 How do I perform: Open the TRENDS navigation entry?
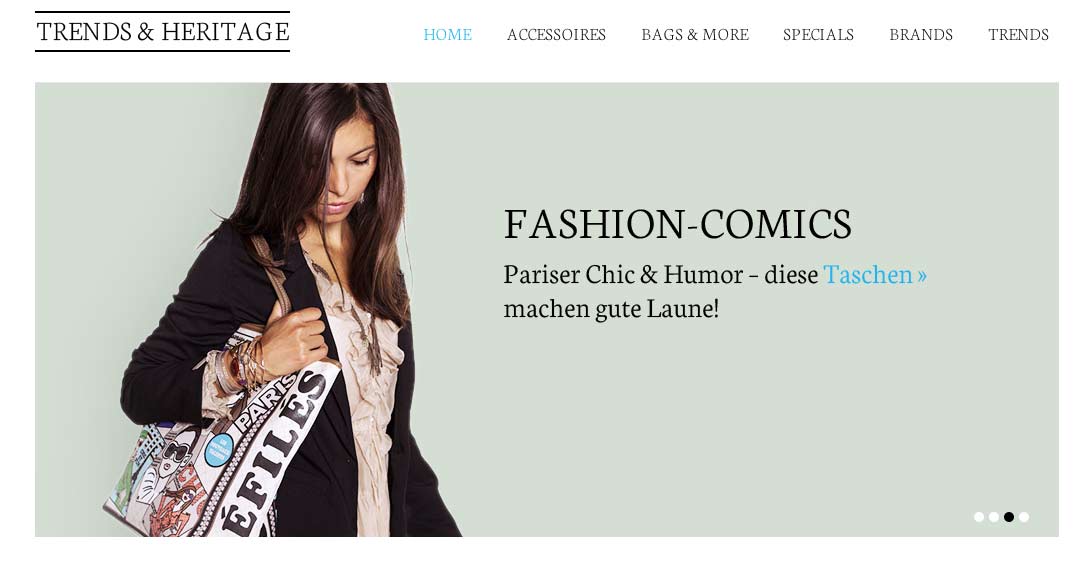(1019, 35)
